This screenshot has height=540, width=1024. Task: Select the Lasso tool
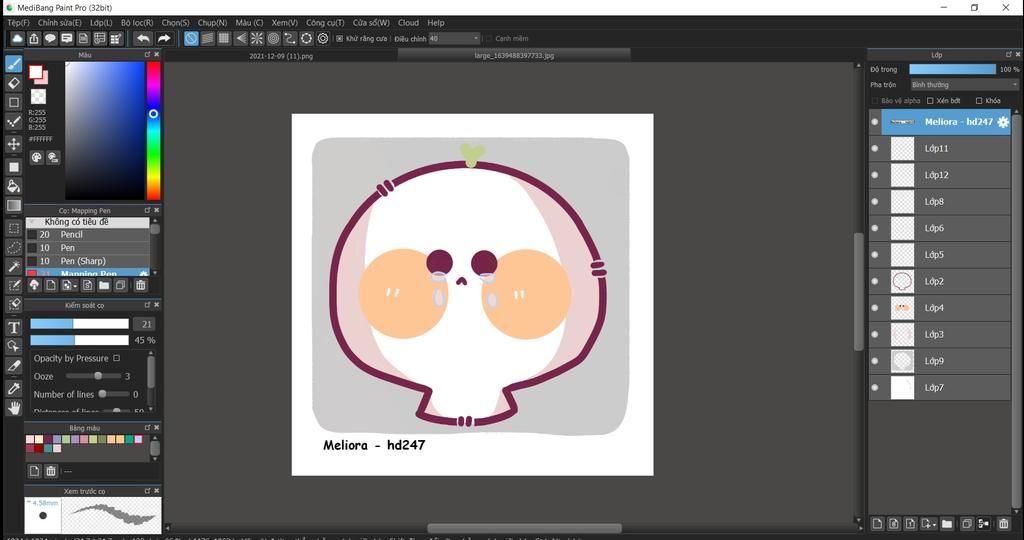click(14, 247)
